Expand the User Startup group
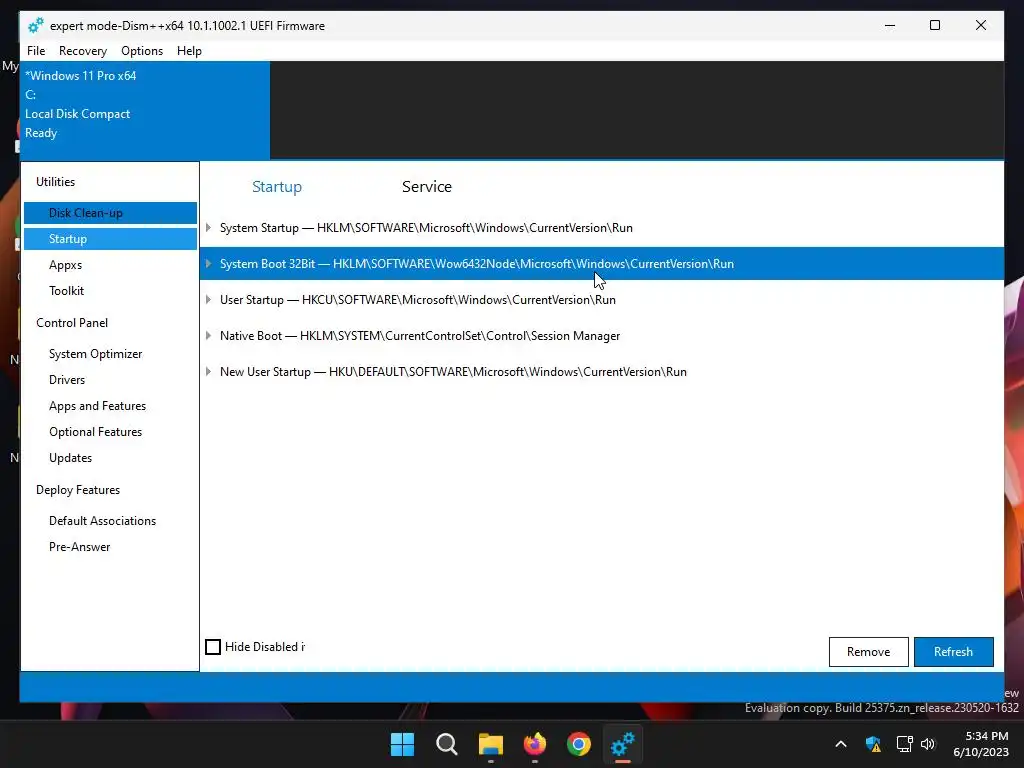This screenshot has height=768, width=1024. pos(208,300)
